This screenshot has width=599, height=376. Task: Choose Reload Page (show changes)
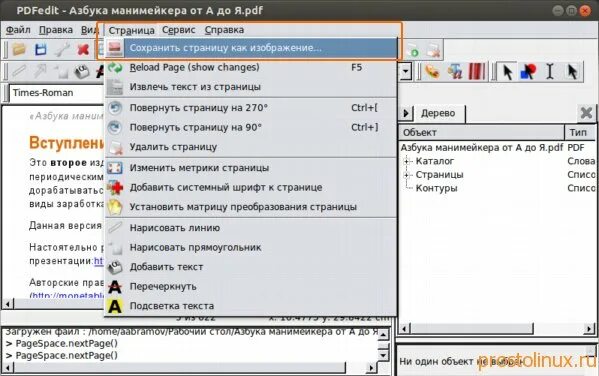pos(251,68)
